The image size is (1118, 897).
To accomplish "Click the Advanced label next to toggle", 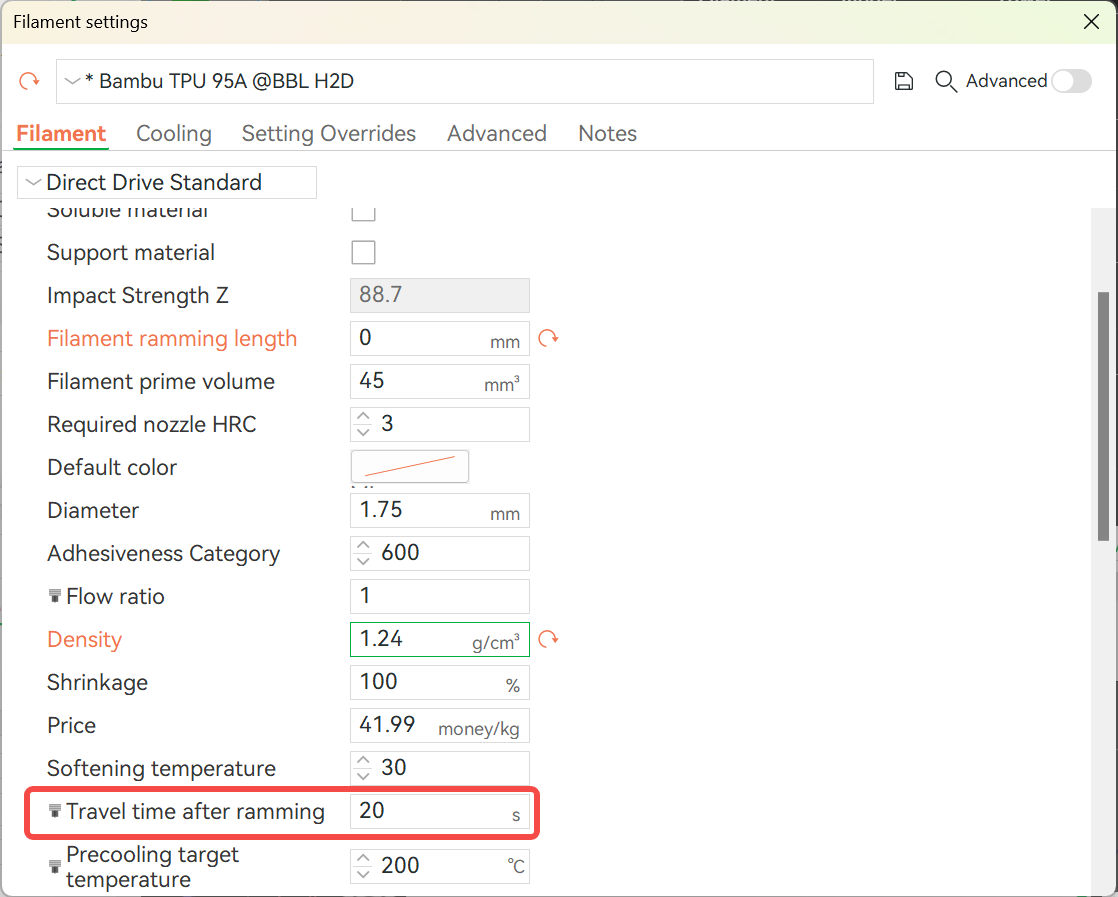I will coord(1006,81).
